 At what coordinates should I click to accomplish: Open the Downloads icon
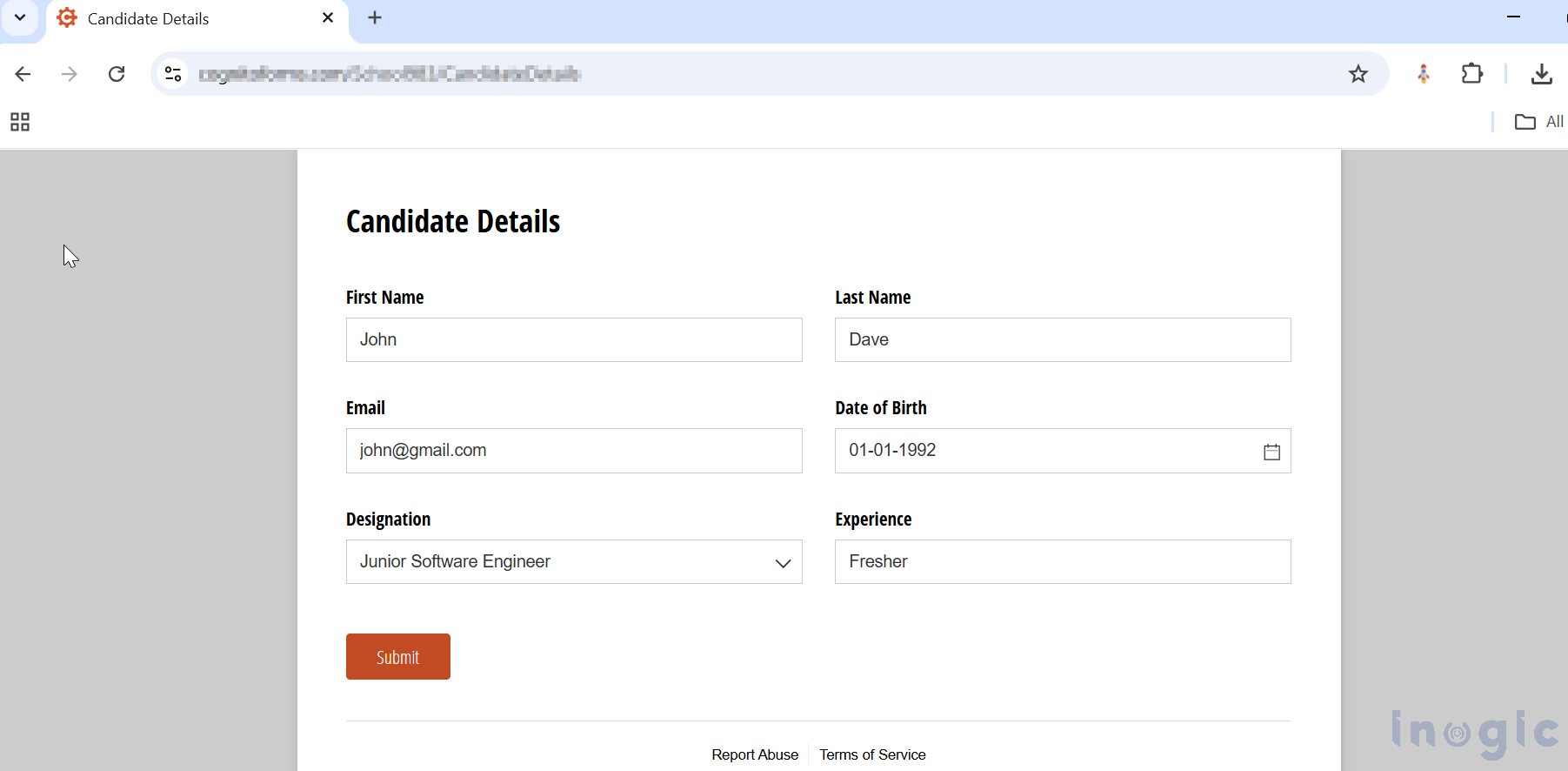pos(1542,74)
